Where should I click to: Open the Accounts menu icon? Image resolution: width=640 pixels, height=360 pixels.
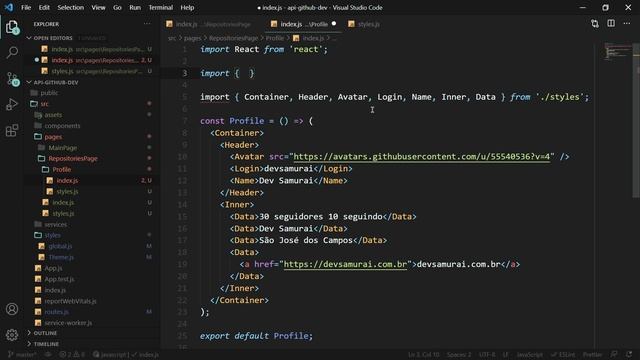click(12, 309)
